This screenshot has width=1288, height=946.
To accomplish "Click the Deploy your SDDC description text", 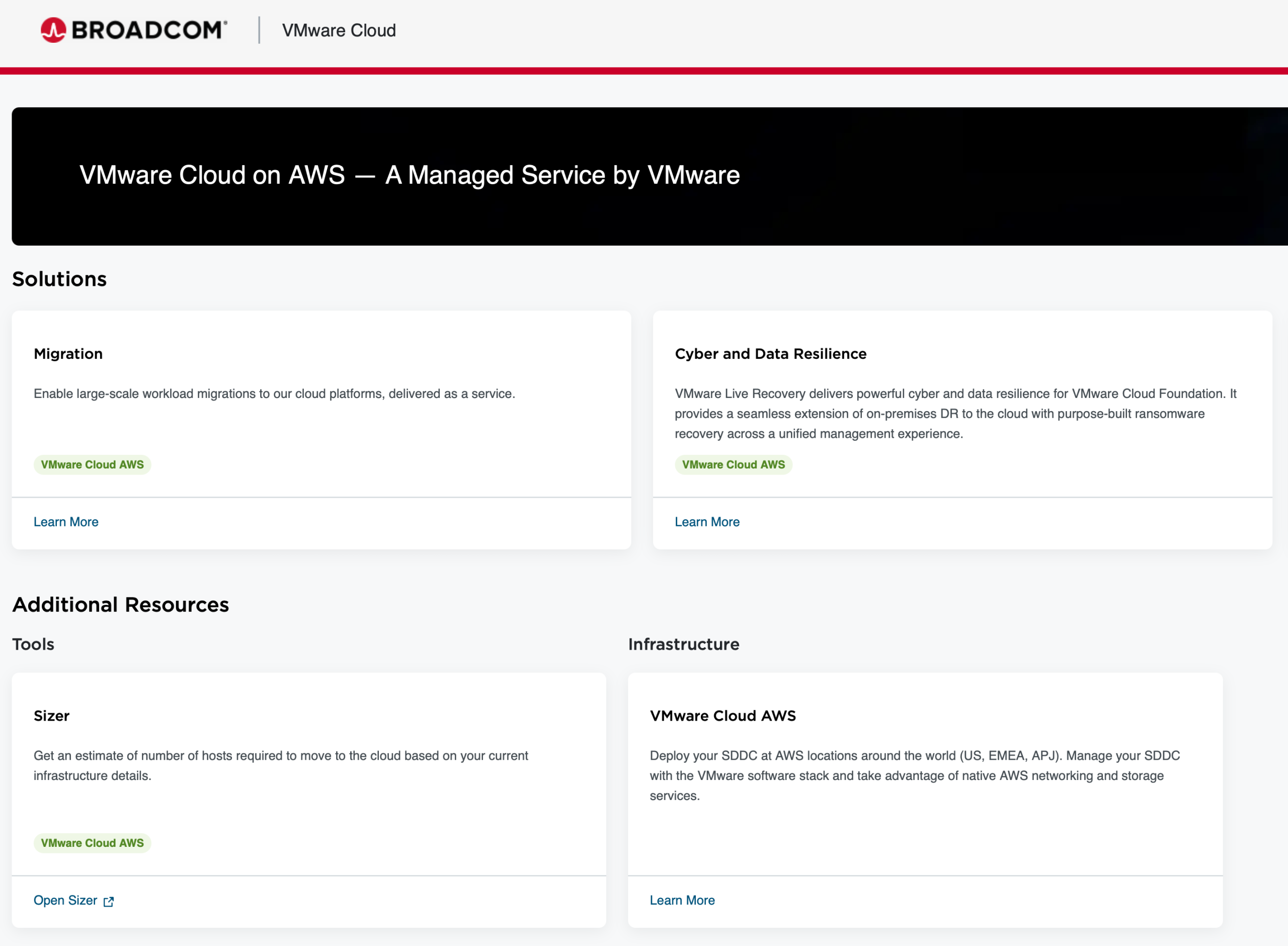I will click(x=914, y=775).
